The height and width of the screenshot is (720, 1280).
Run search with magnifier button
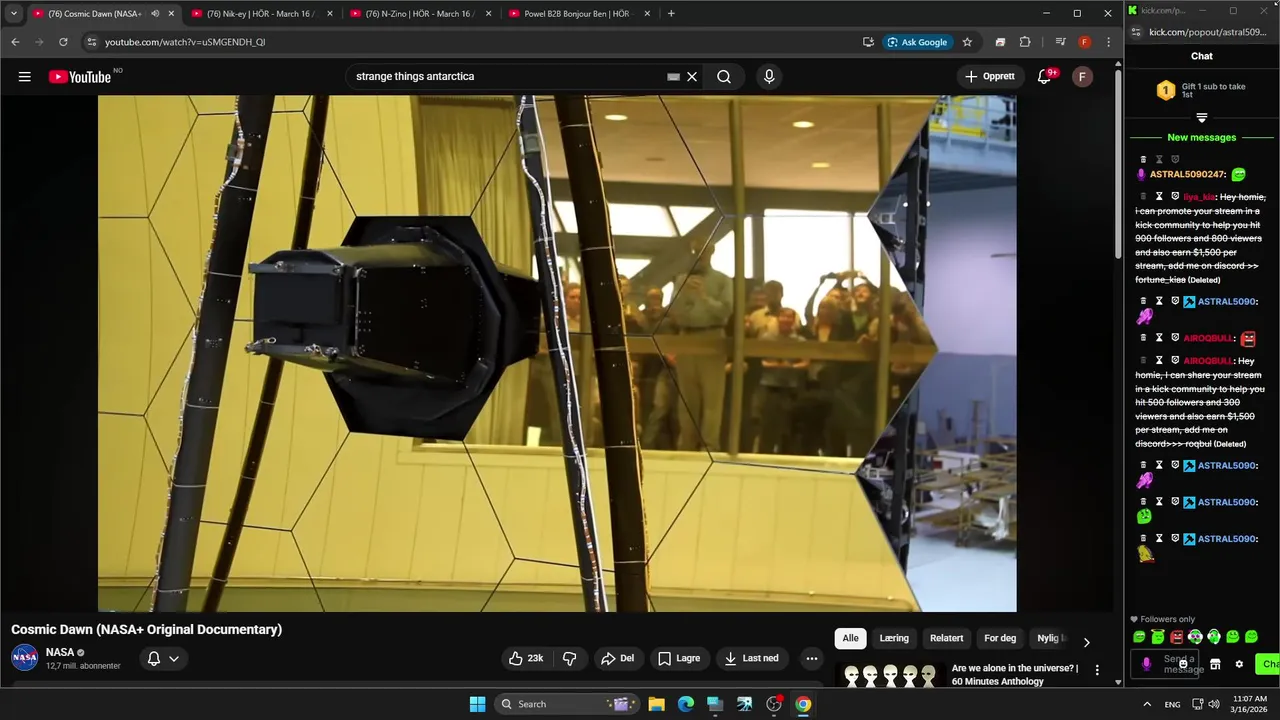point(724,77)
